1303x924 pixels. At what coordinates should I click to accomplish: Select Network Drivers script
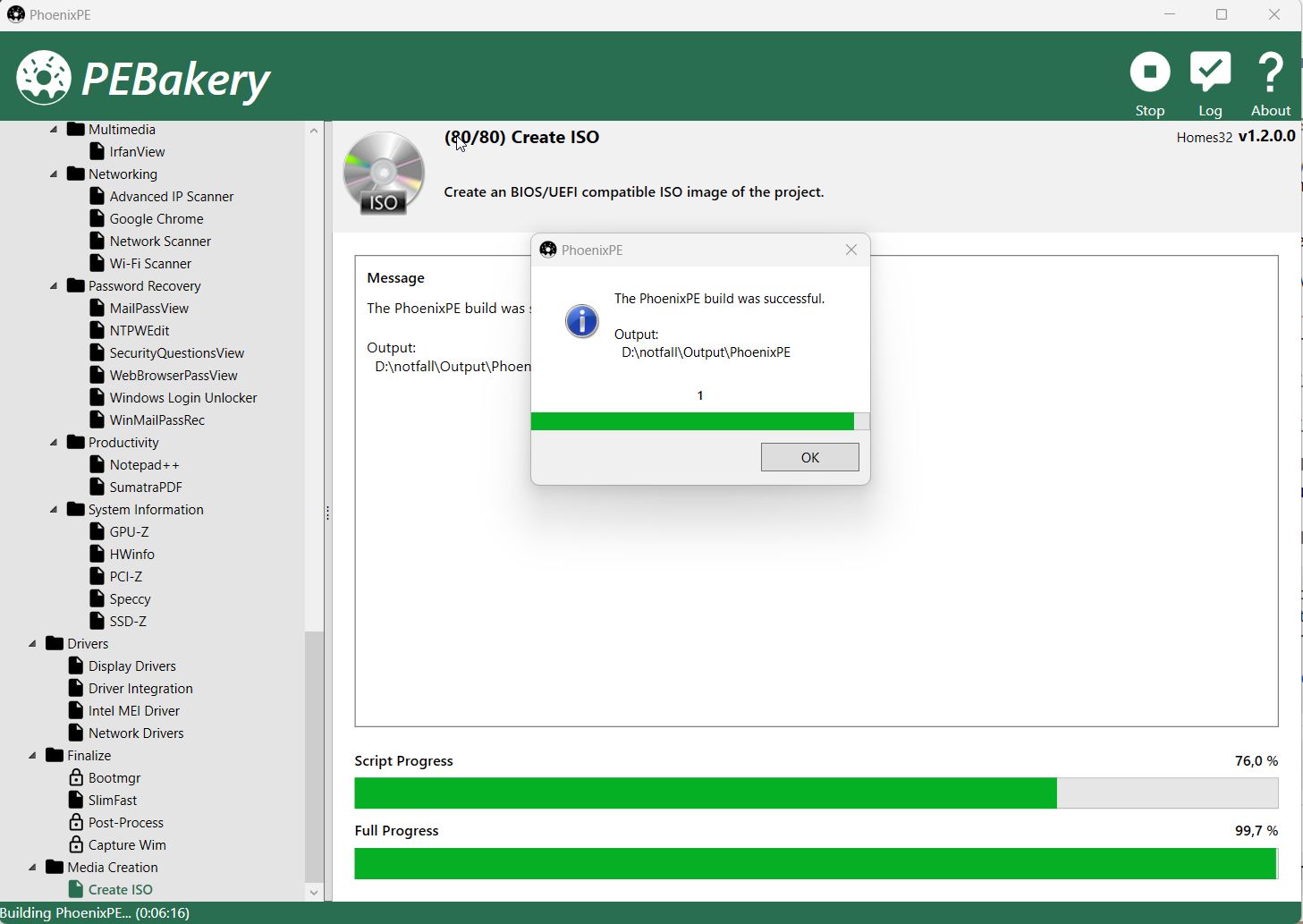point(136,733)
